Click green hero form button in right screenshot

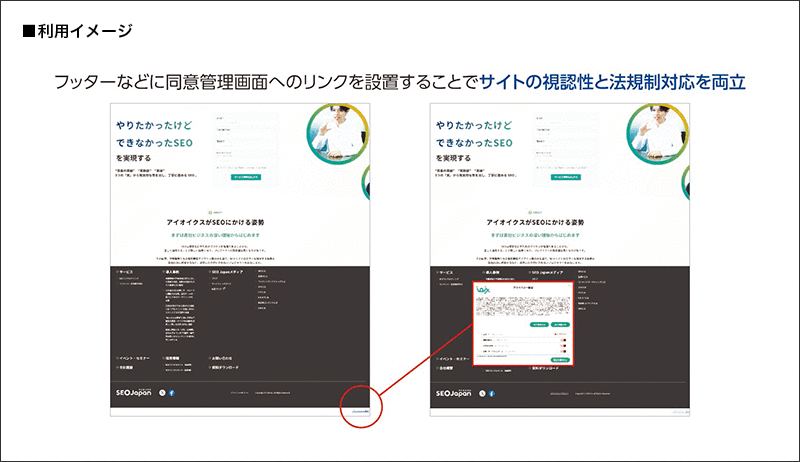566,177
